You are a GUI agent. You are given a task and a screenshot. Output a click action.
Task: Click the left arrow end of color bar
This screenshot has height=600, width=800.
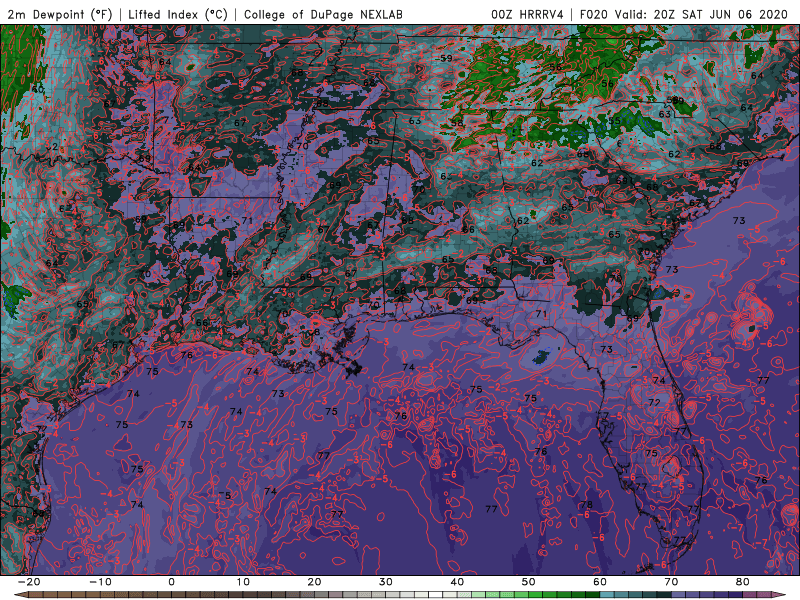[x=20, y=595]
